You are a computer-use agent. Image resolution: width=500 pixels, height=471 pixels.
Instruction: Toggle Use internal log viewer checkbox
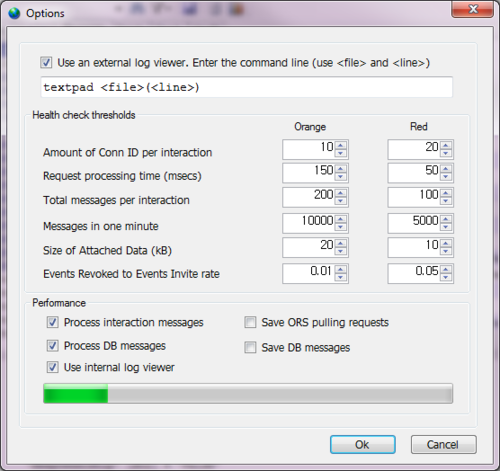(52, 367)
